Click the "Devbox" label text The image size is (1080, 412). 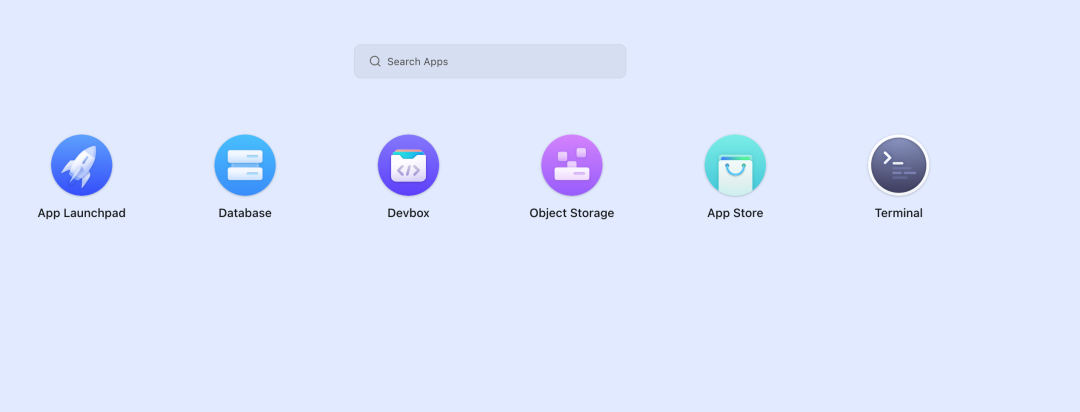point(408,214)
